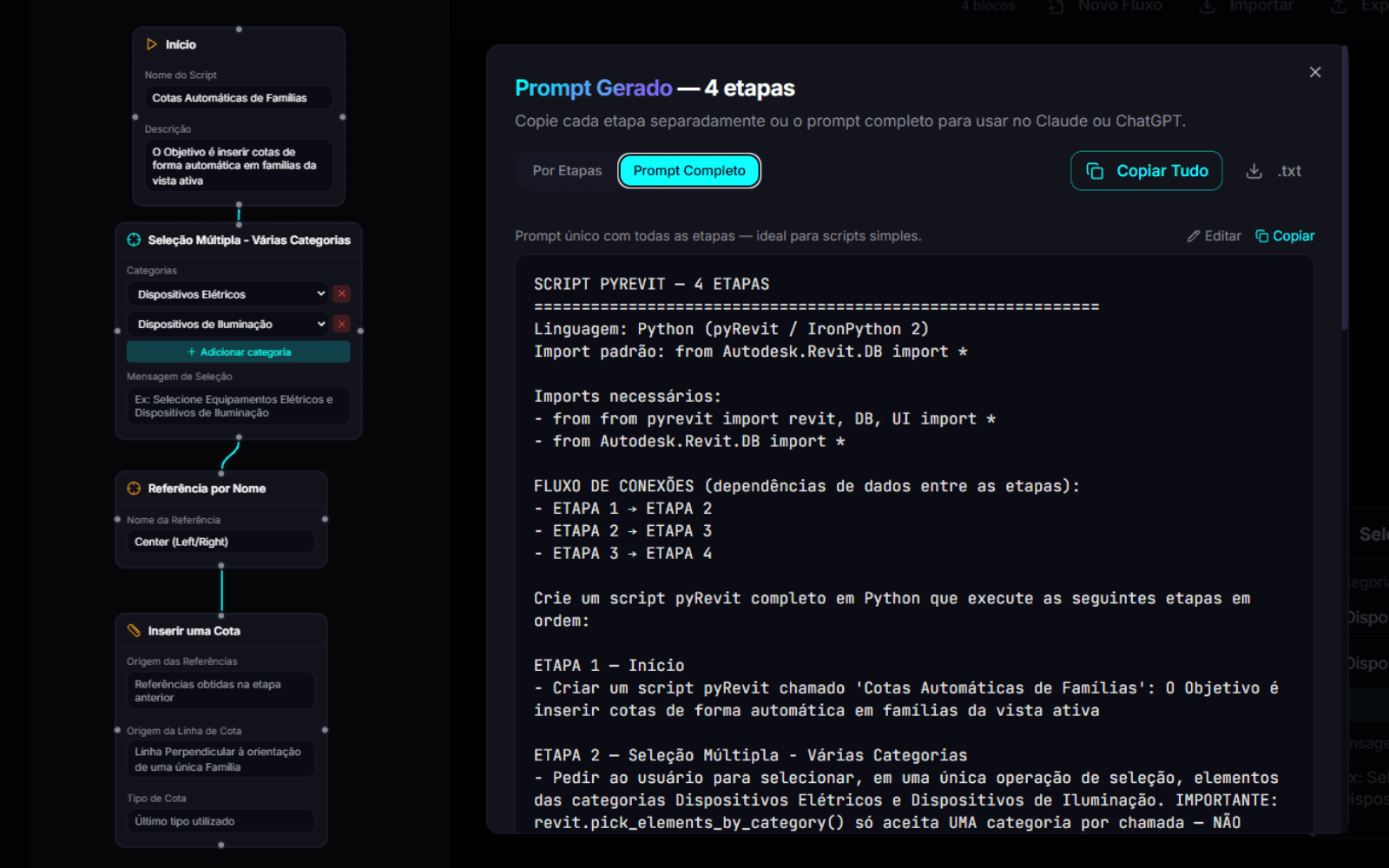Open the Dispositivos de Iluminação category dropdown

click(228, 324)
